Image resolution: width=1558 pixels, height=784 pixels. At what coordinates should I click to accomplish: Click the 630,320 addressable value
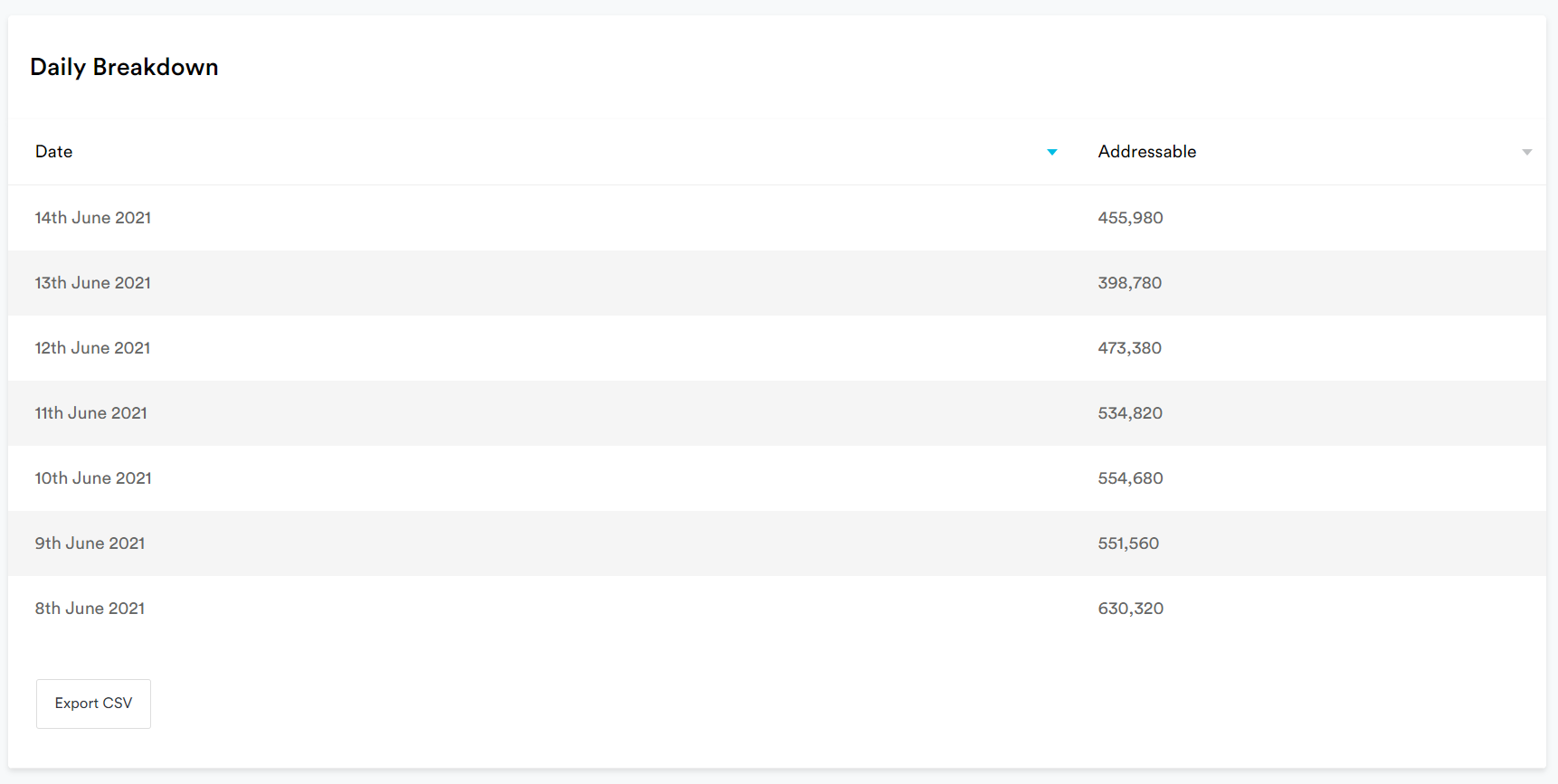click(x=1130, y=609)
